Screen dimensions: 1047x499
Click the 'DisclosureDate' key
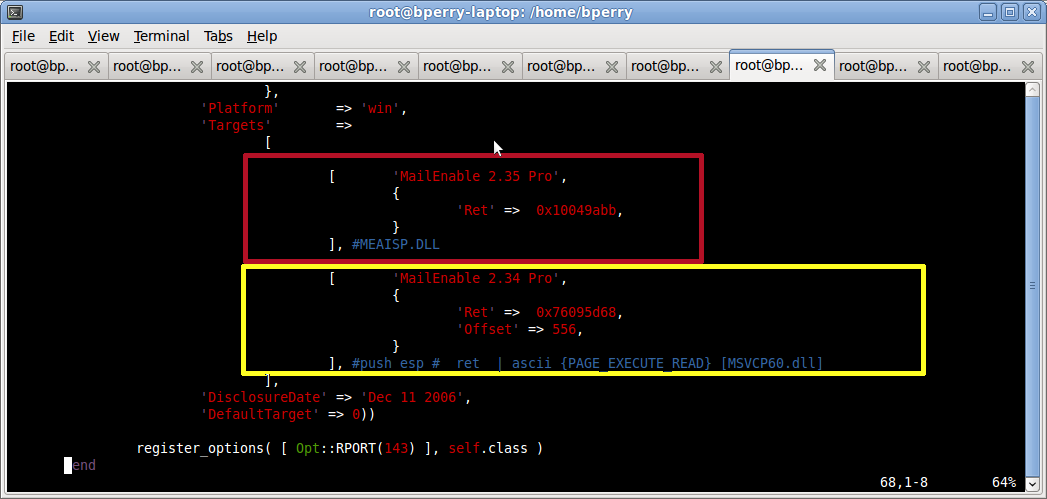click(x=265, y=397)
